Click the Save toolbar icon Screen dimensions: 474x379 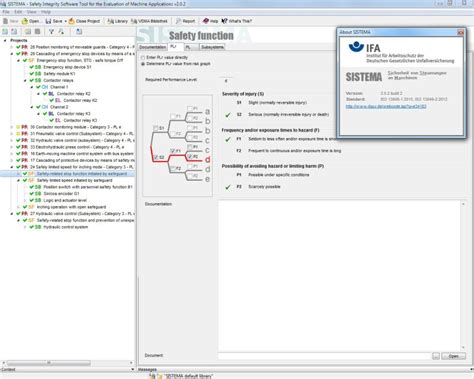pyautogui.click(x=48, y=21)
